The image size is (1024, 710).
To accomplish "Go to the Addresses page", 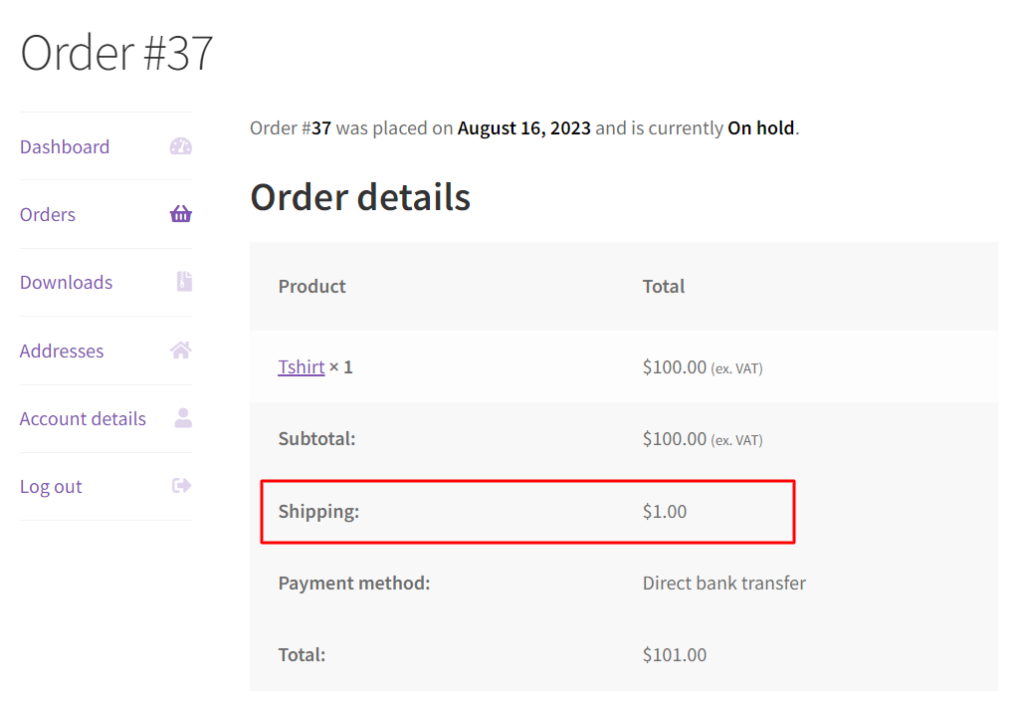I will [61, 350].
